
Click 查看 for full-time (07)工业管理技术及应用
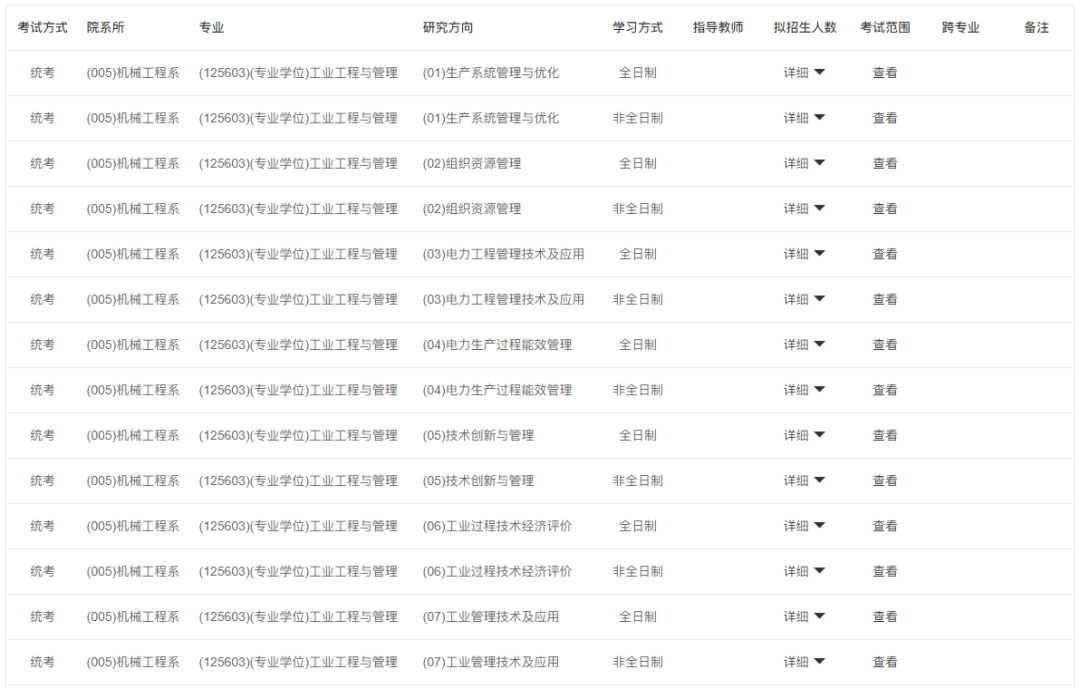(885, 617)
